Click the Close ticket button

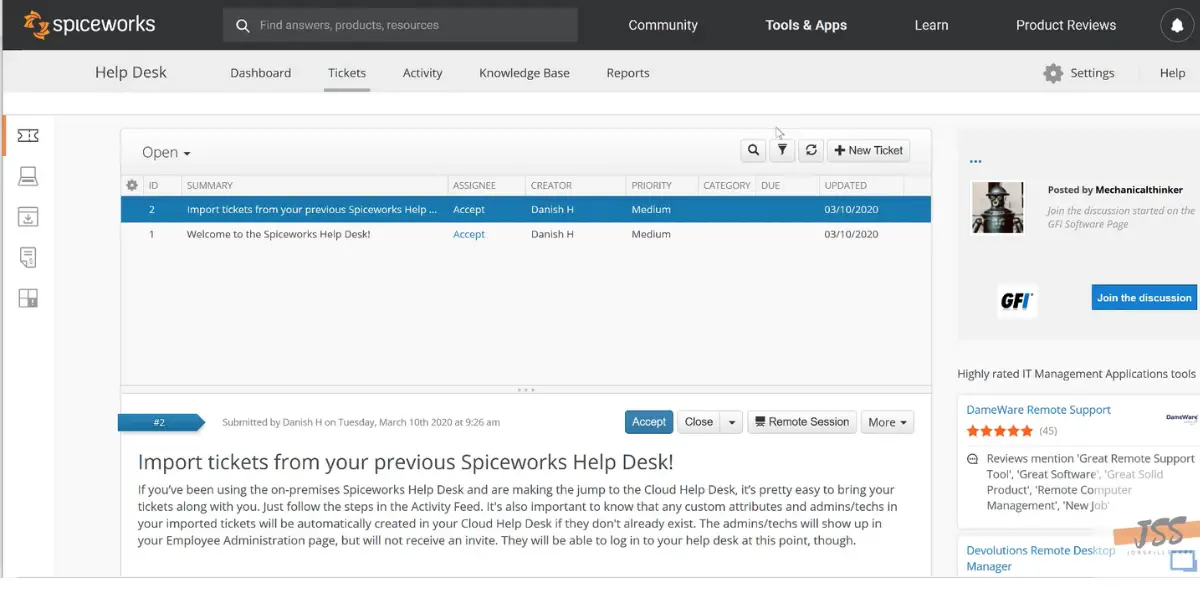coord(699,422)
